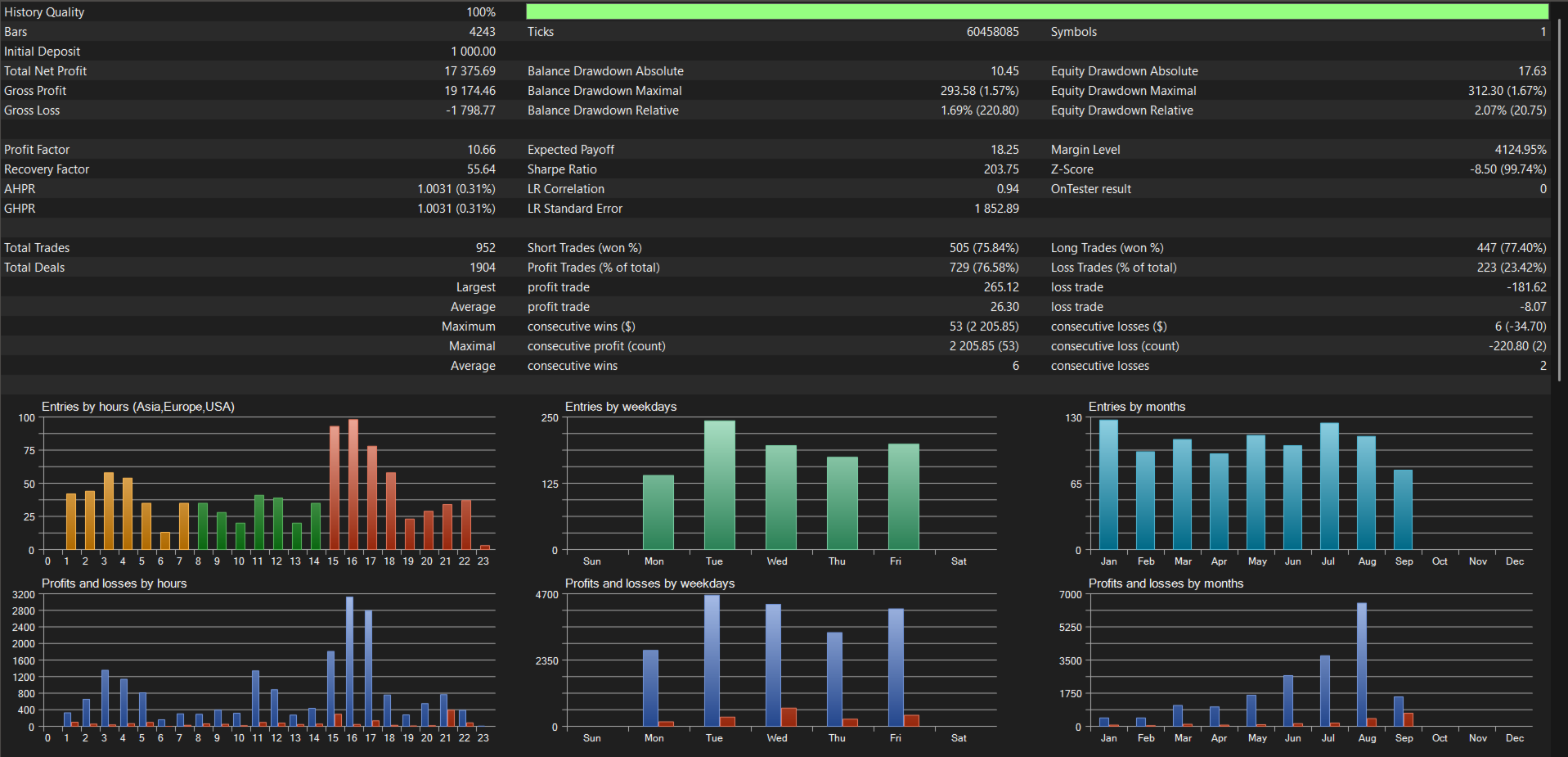
Task: Click the Entries by weekdays chart title
Action: (x=621, y=407)
